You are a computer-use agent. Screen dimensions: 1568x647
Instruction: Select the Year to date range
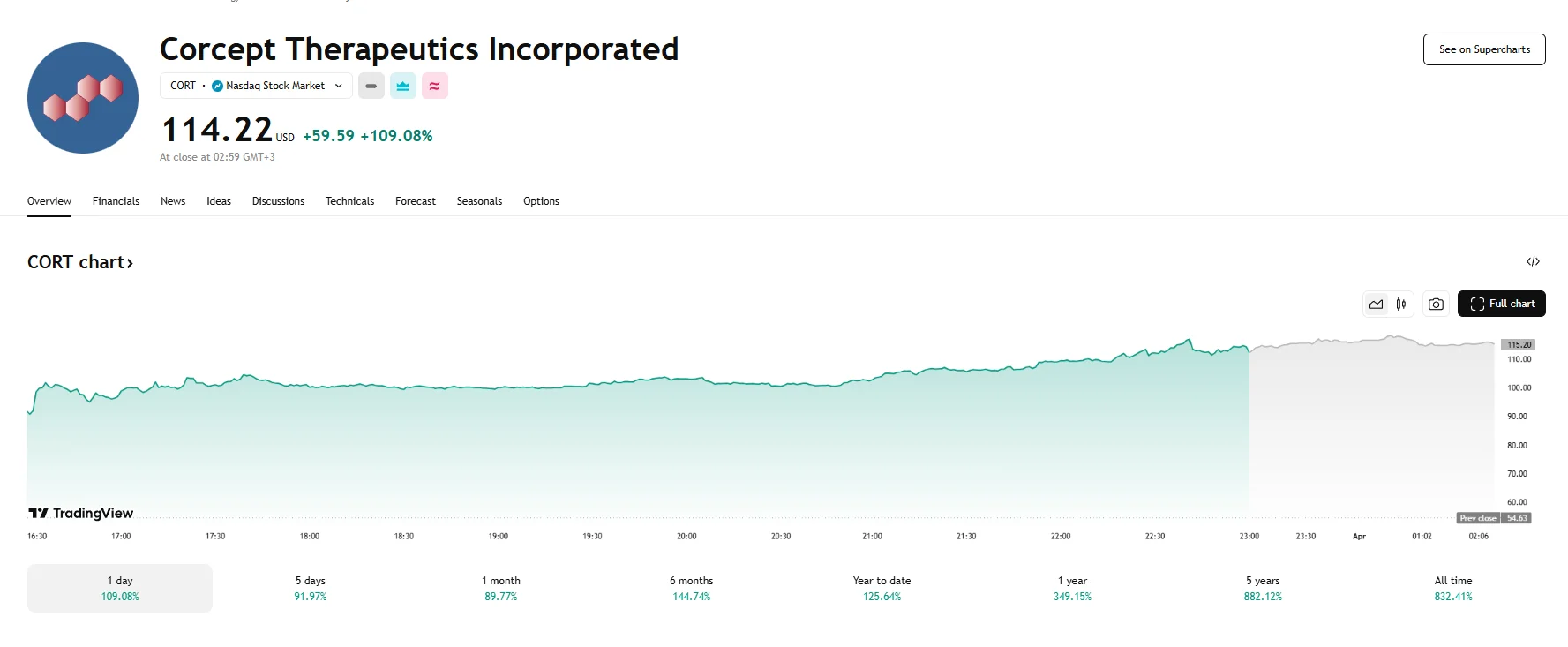click(x=880, y=587)
